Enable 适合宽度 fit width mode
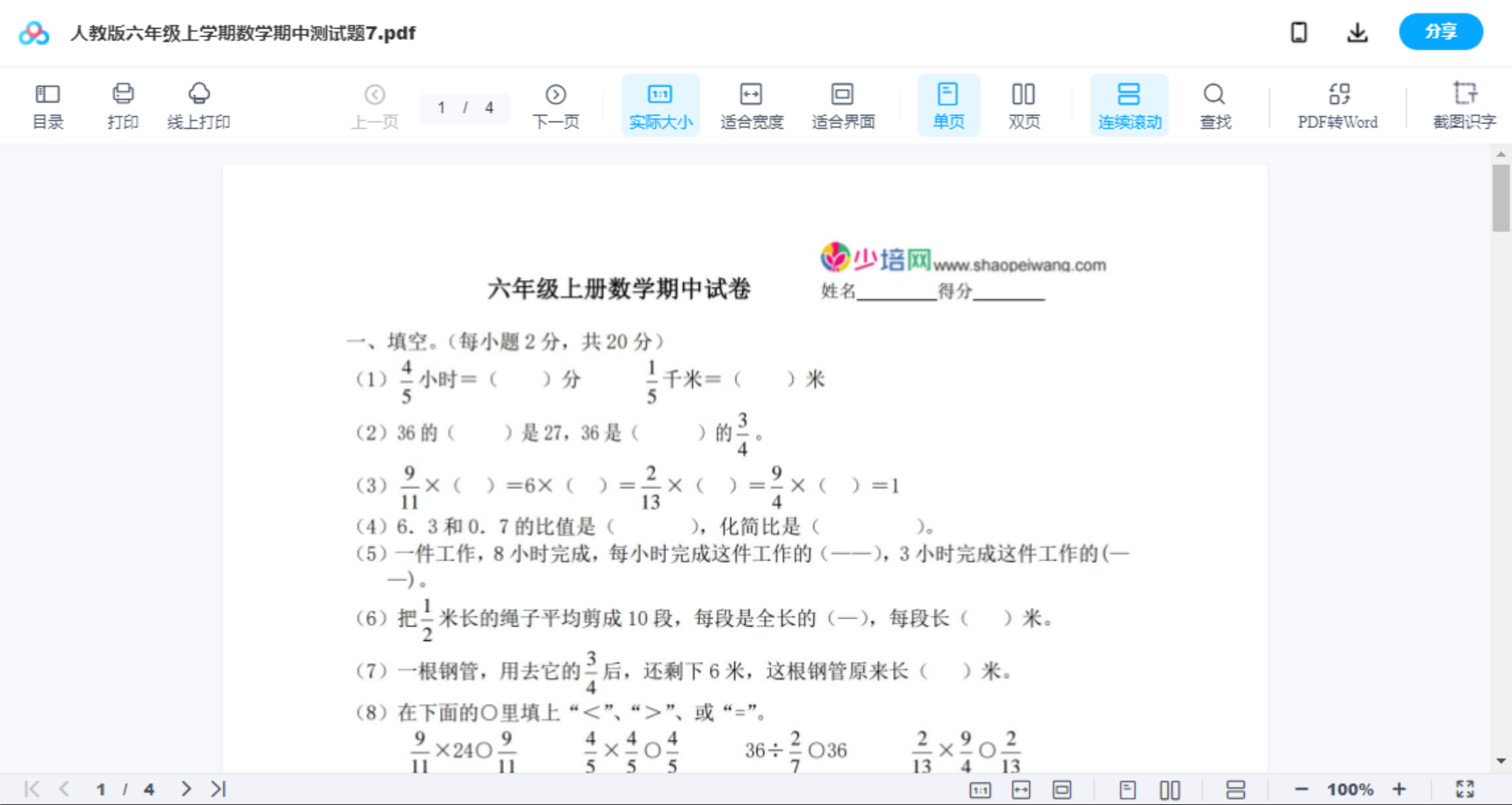Viewport: 1512px width, 805px height. [x=751, y=104]
